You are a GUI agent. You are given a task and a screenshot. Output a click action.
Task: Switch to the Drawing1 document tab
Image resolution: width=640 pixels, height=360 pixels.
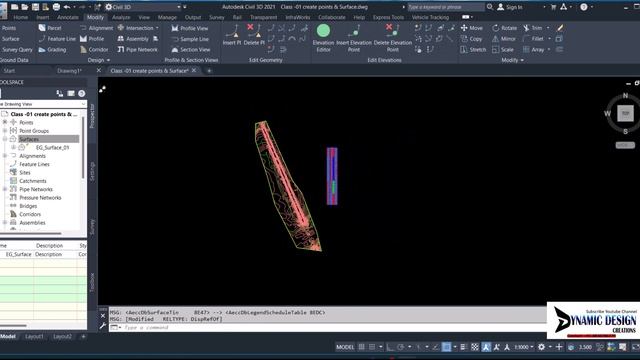pos(69,71)
